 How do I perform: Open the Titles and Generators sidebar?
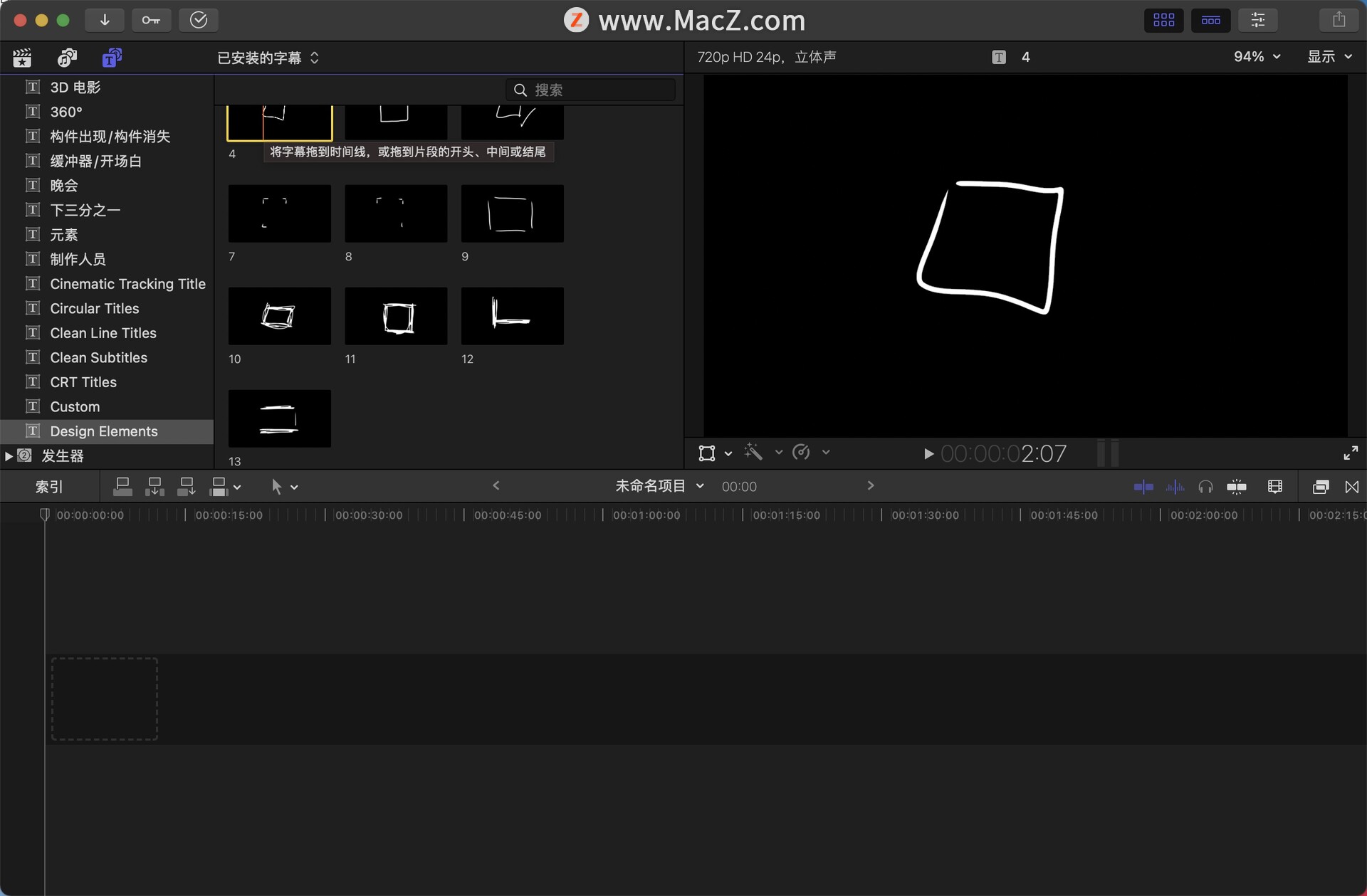pos(111,58)
